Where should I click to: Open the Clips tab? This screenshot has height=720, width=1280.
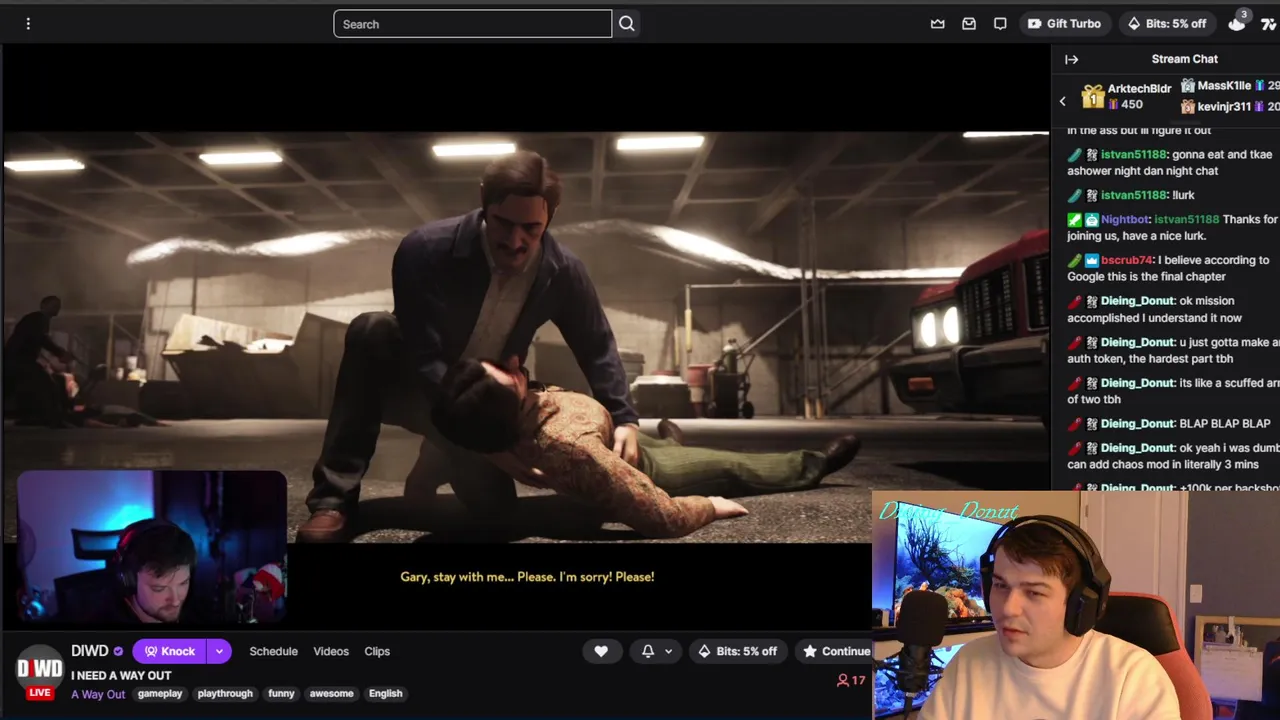pyautogui.click(x=377, y=651)
